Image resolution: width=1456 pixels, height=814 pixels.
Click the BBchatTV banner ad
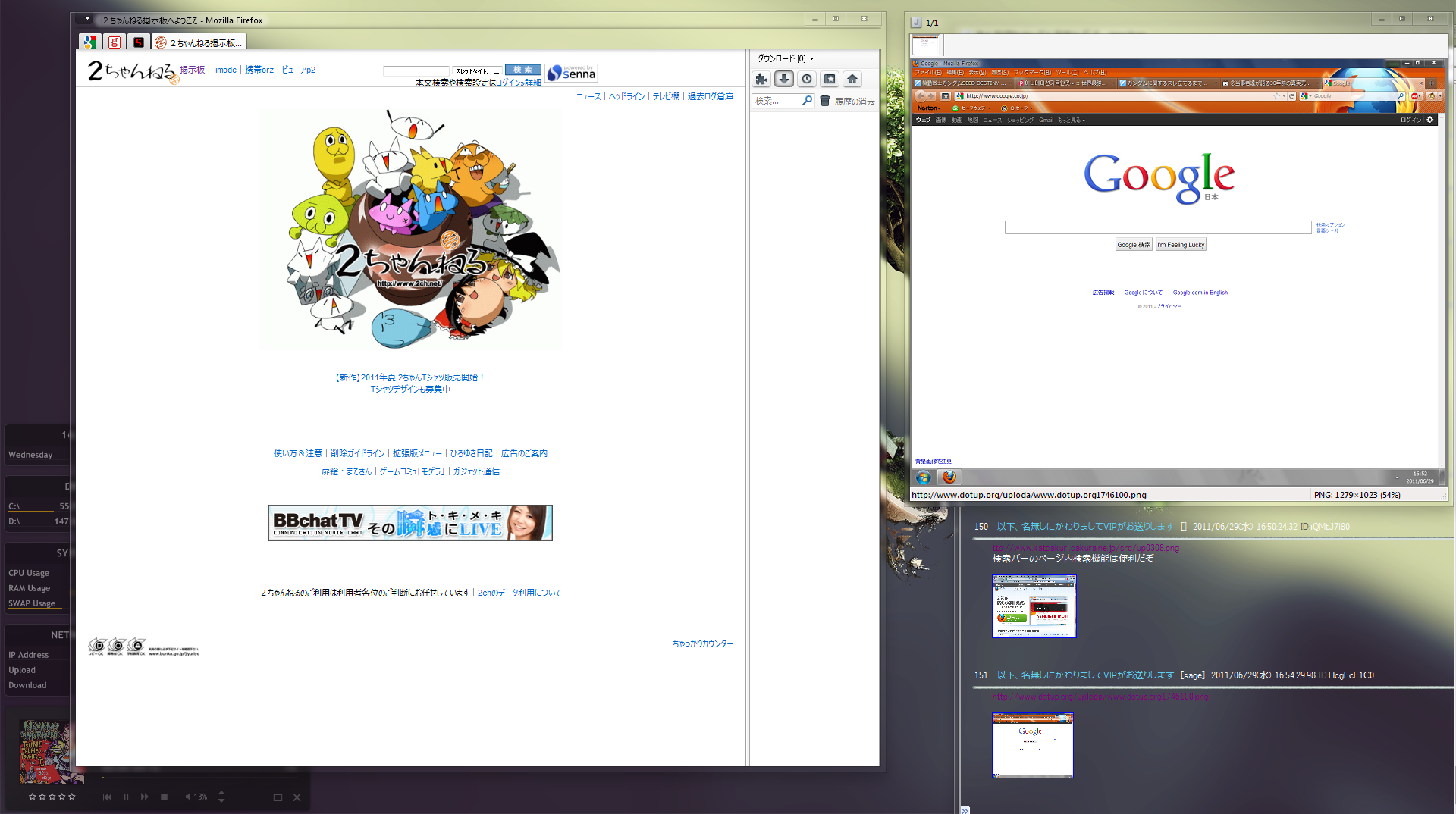click(x=410, y=523)
